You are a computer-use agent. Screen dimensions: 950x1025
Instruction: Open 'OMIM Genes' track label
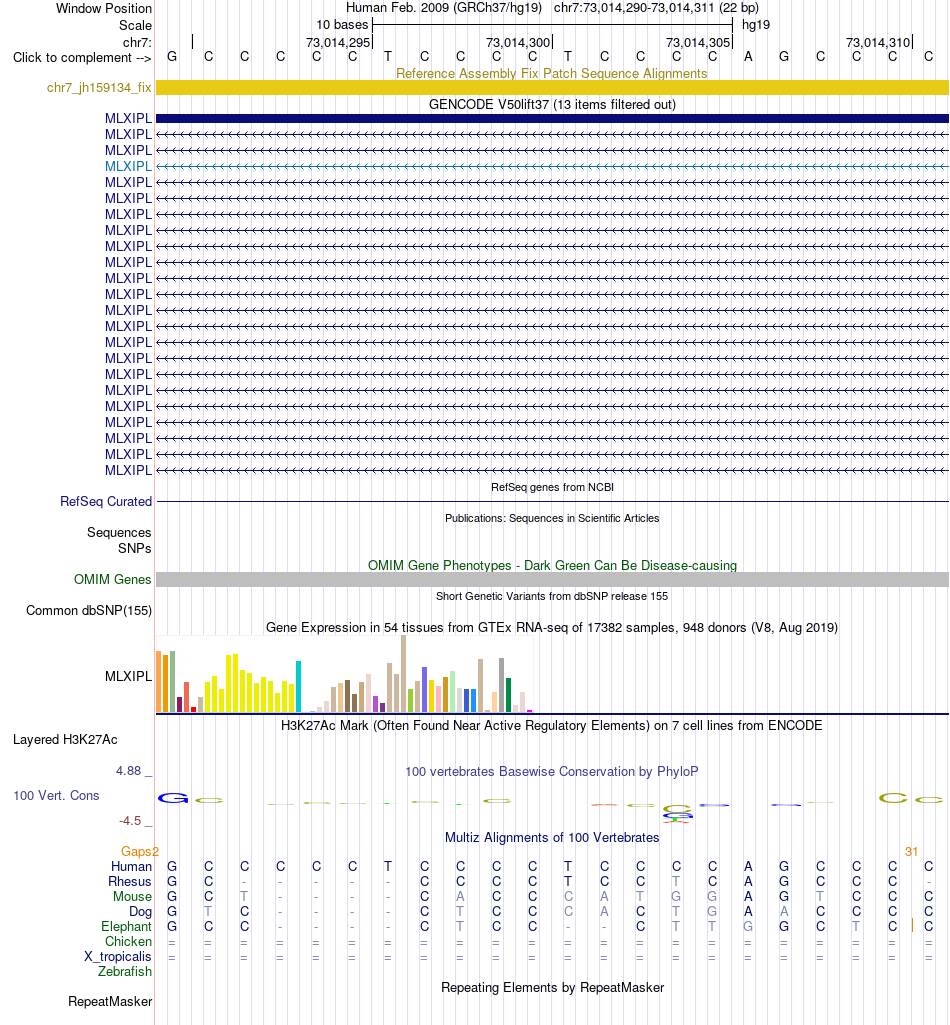tap(112, 579)
